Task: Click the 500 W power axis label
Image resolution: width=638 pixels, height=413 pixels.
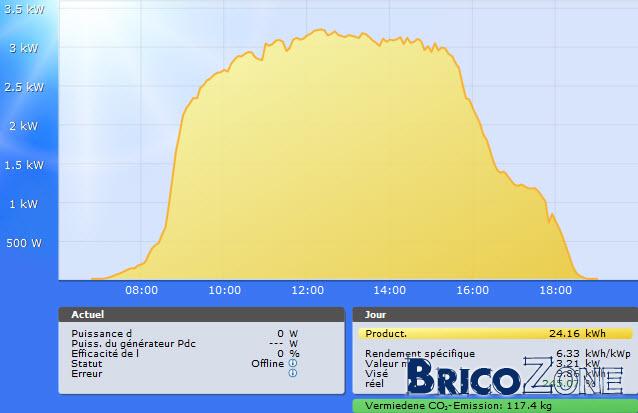Action: tap(24, 243)
